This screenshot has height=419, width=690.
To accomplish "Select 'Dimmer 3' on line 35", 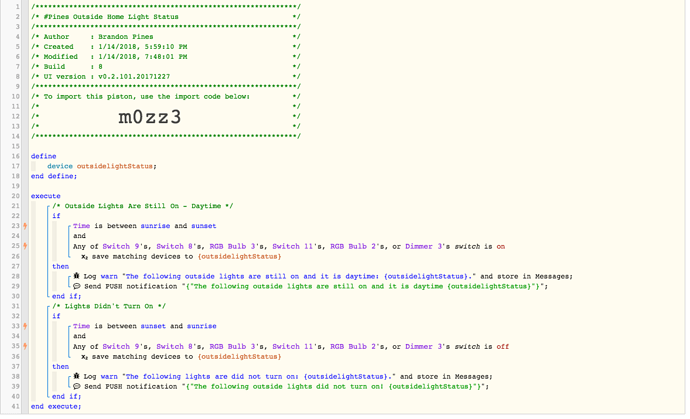I will point(424,347).
